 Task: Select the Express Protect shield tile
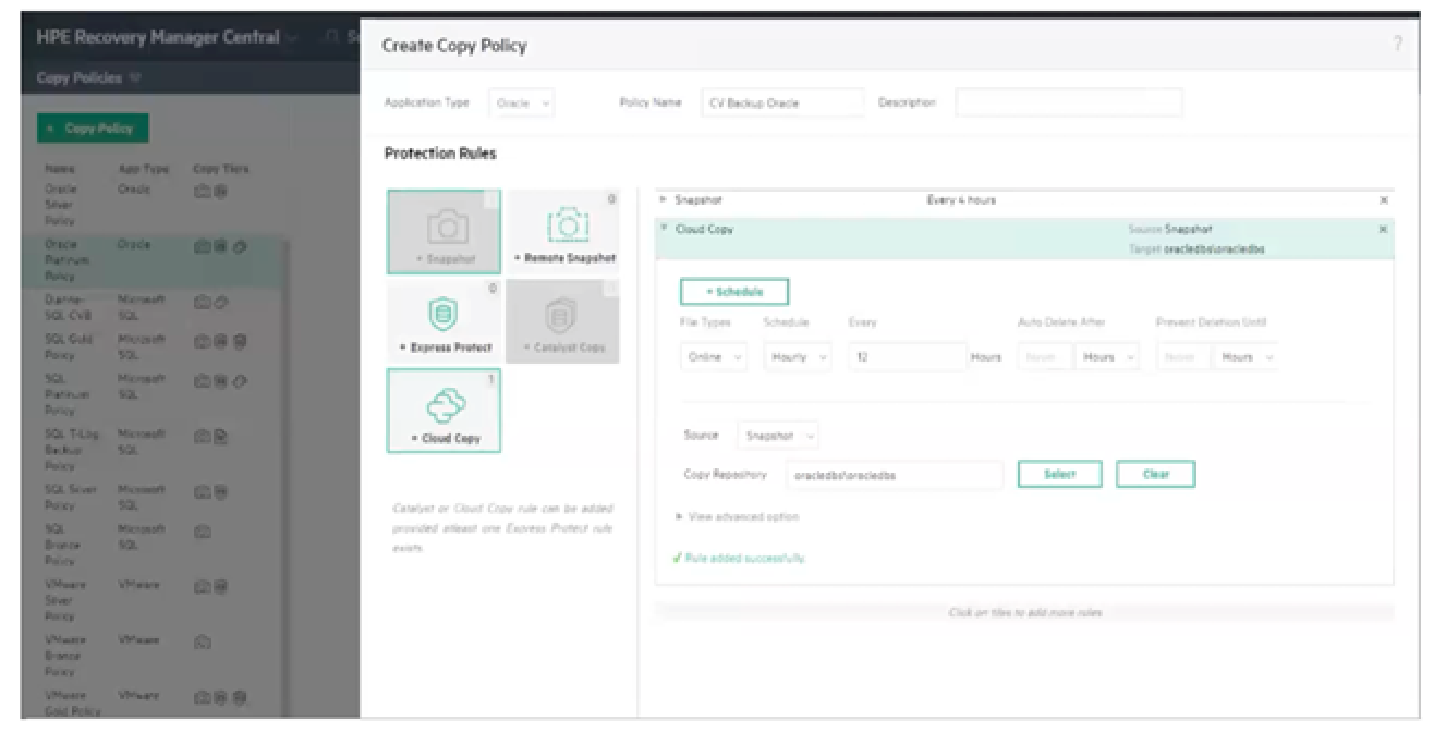click(x=443, y=321)
